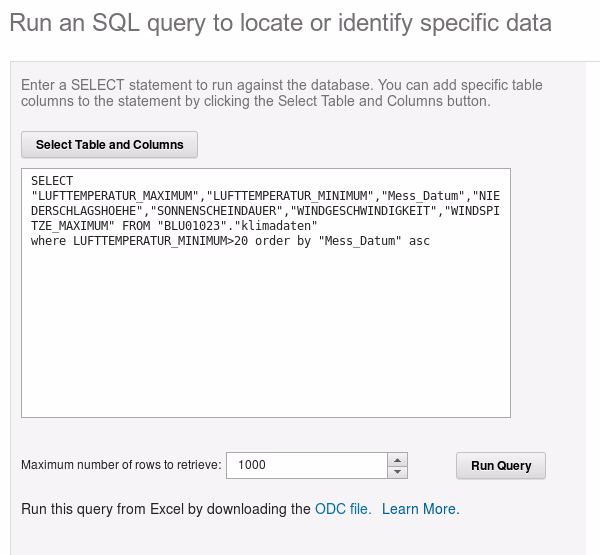Place cursor at the "asc" keyword
The width and height of the screenshot is (600, 555).
coord(419,241)
